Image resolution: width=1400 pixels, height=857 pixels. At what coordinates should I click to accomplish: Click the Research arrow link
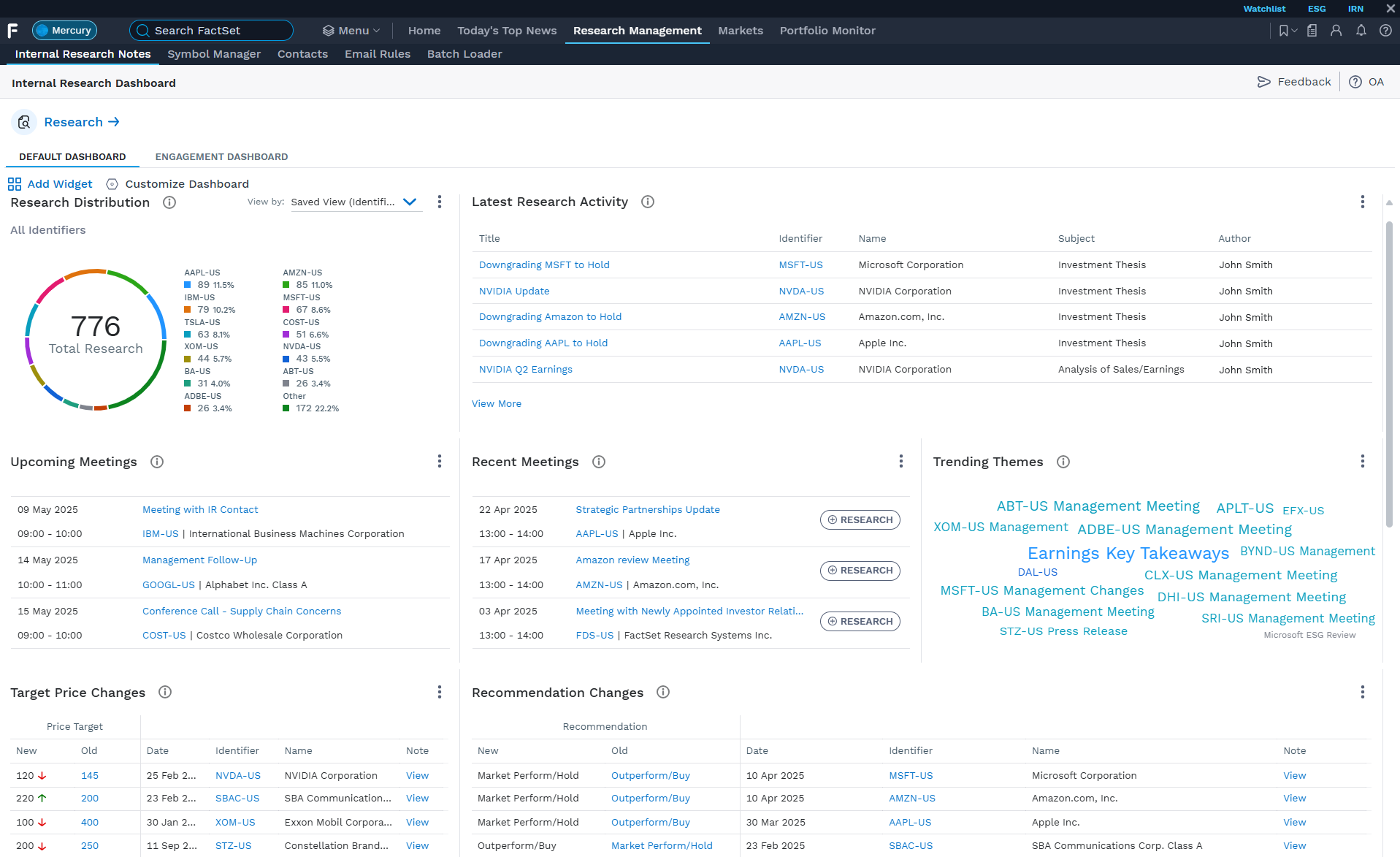82,122
